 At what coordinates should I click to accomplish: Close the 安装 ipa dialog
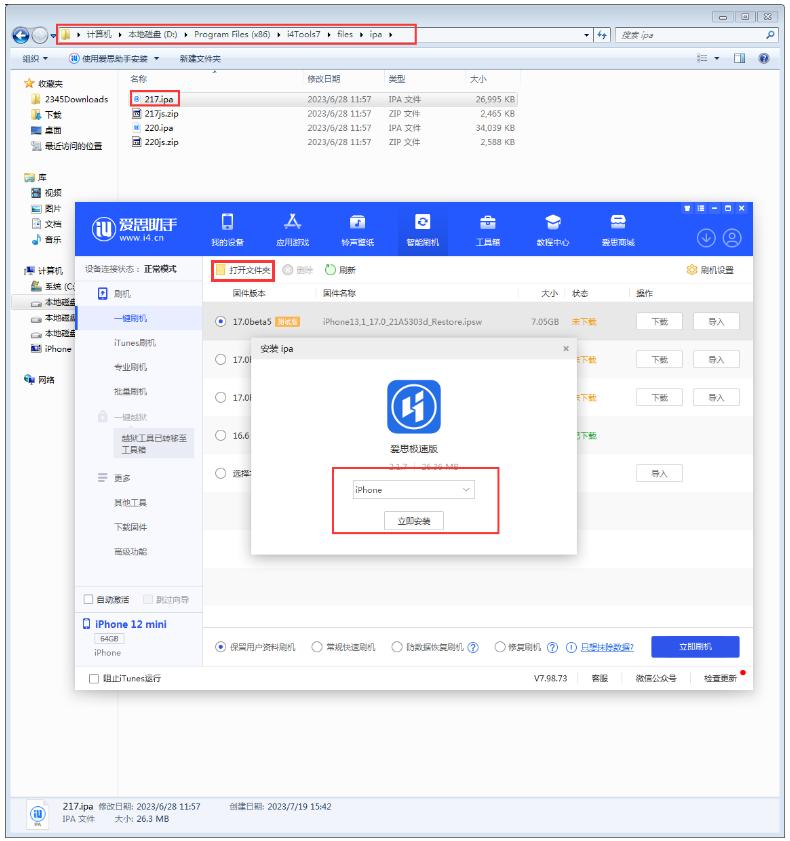(566, 349)
